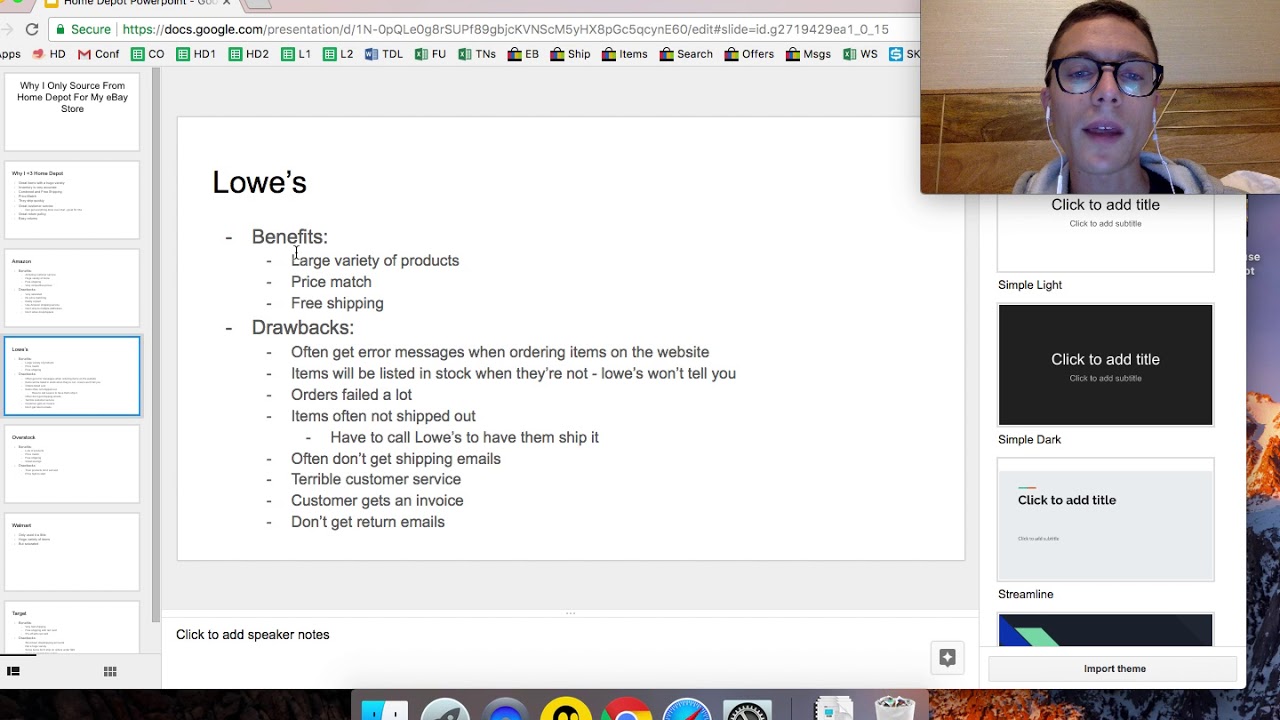The image size is (1280, 720).
Task: Click Often don't get shipping emails bullet
Action: 396,459
